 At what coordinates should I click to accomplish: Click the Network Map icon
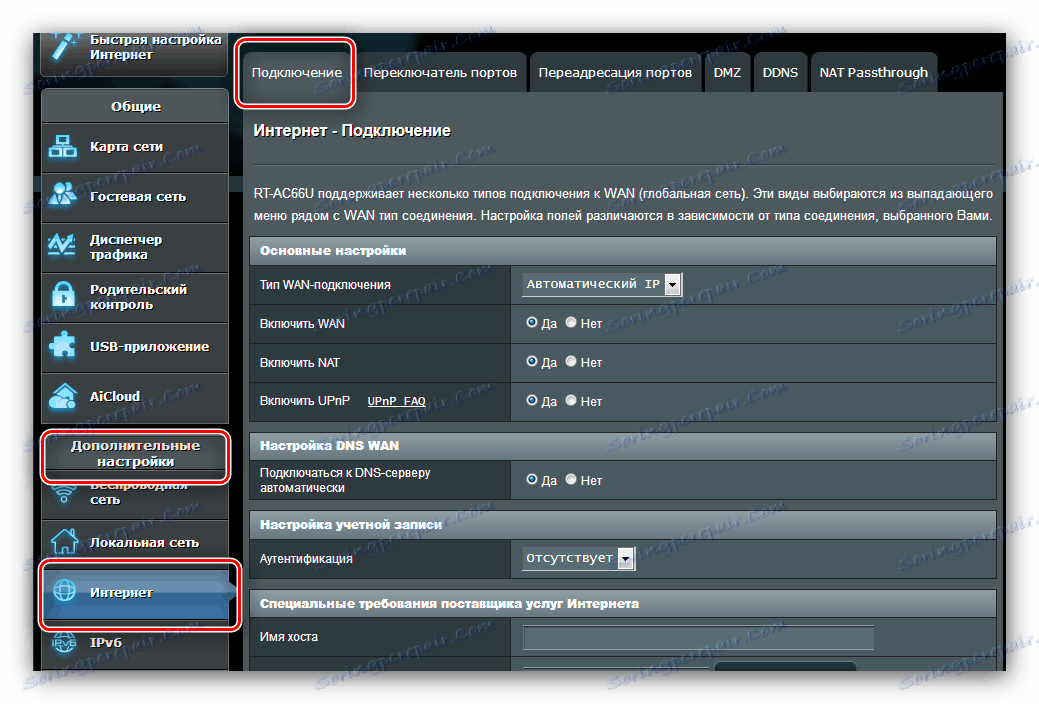(x=62, y=147)
